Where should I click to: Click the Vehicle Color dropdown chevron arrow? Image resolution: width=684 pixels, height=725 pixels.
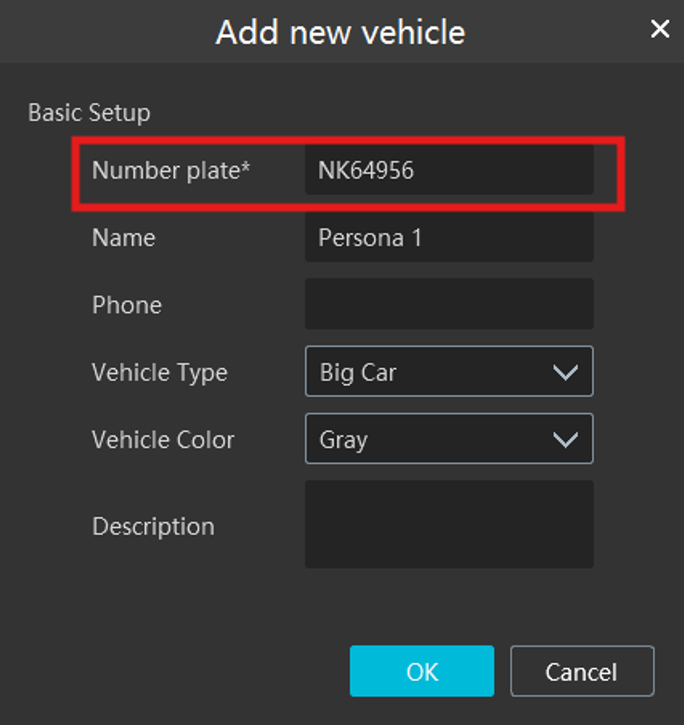pyautogui.click(x=565, y=440)
